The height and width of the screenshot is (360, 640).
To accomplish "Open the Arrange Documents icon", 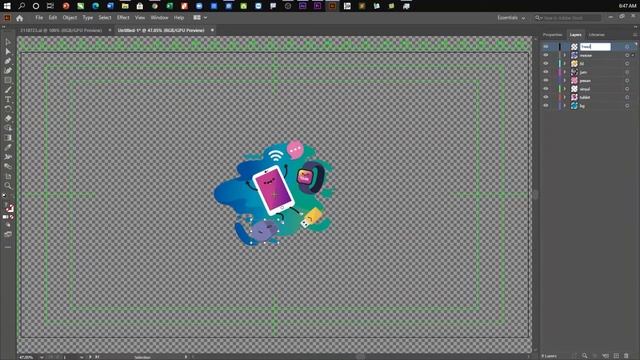I will pos(200,18).
